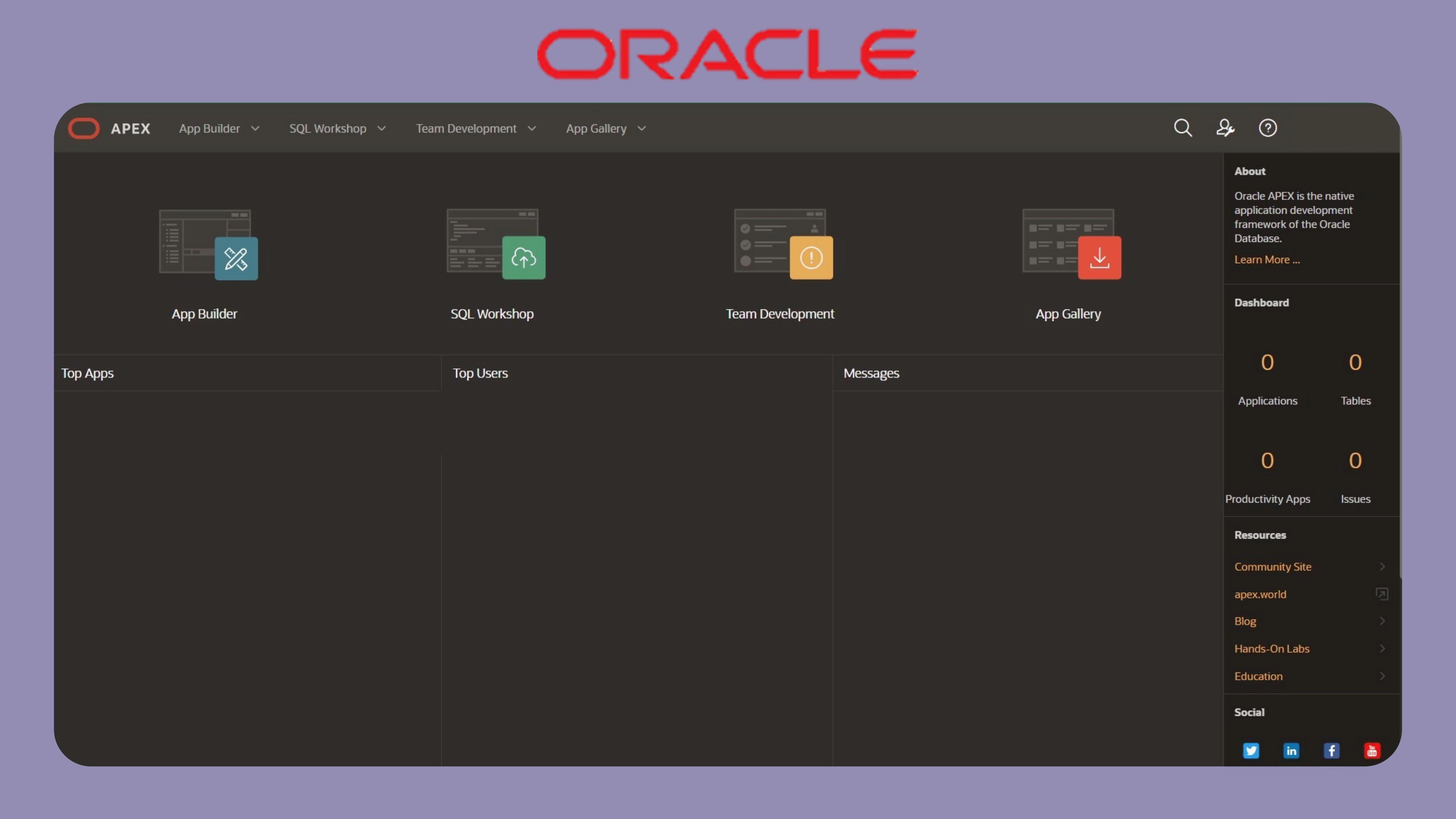The image size is (1456, 819).
Task: Open the help question mark icon
Action: coord(1268,128)
